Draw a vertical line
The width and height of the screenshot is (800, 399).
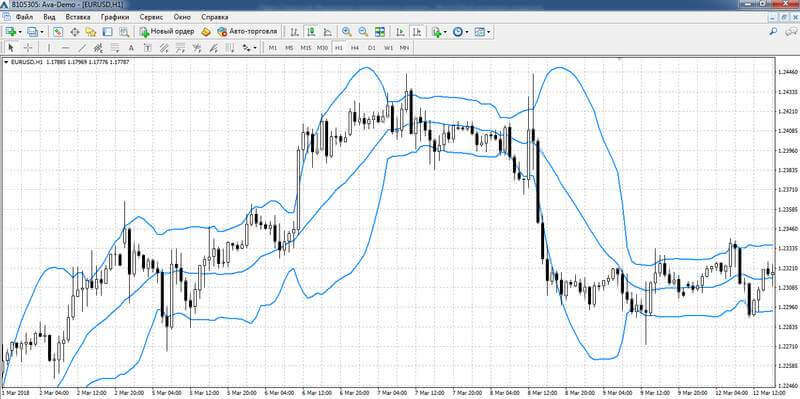pos(49,47)
